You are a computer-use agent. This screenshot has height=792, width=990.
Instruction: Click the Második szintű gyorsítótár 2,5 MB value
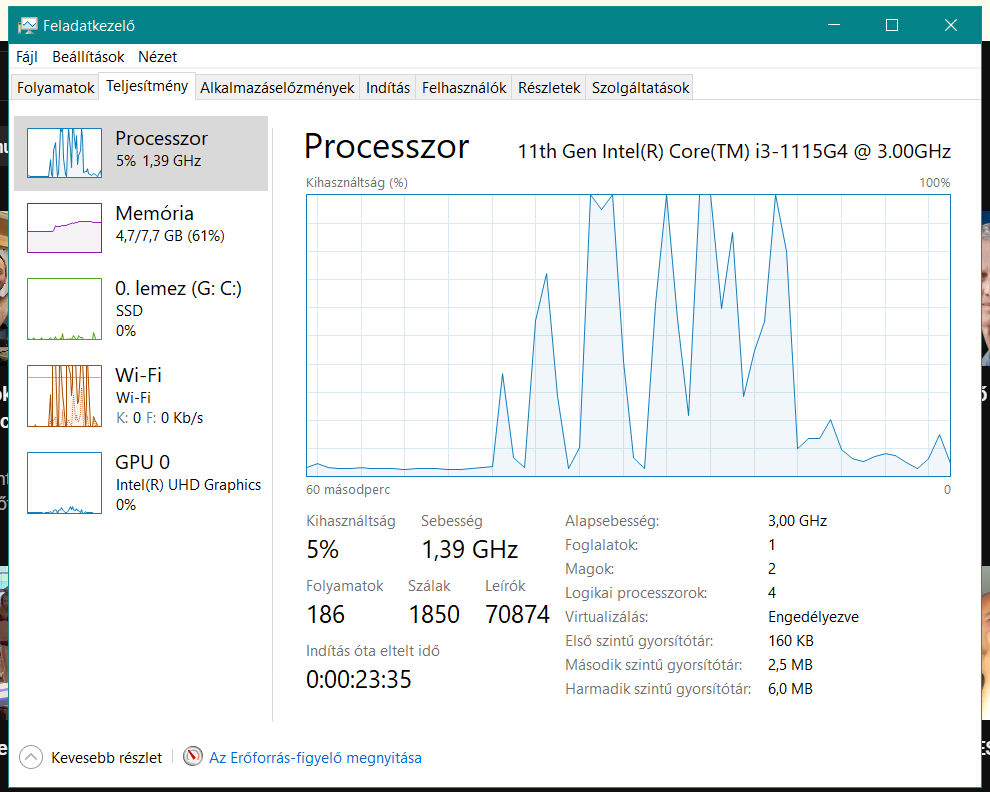[x=790, y=665]
